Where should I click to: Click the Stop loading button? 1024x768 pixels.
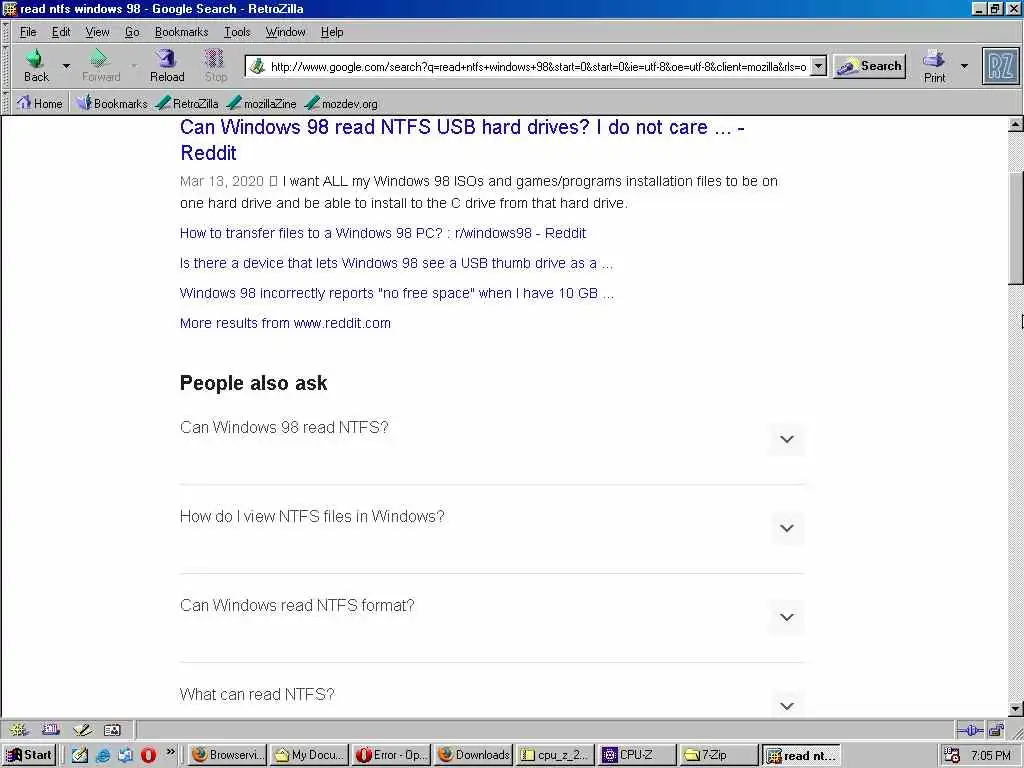(216, 65)
